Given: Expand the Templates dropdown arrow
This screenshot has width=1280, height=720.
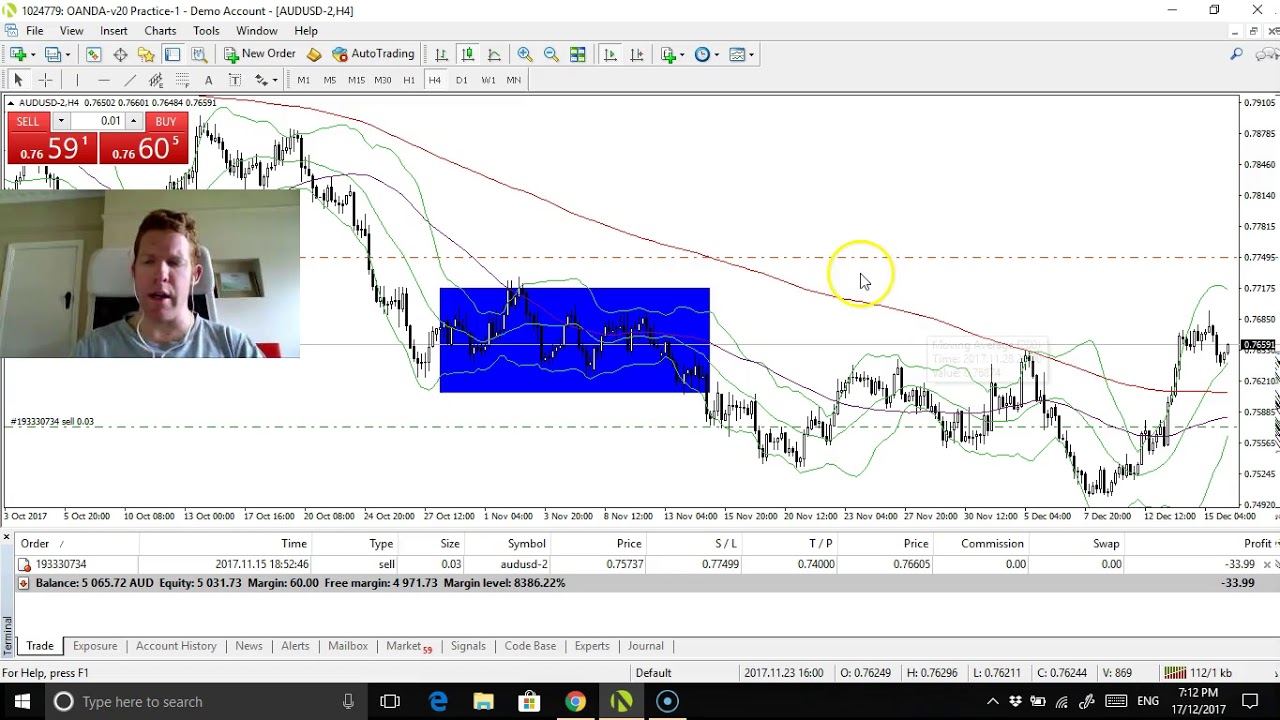Looking at the screenshot, I should [x=752, y=54].
